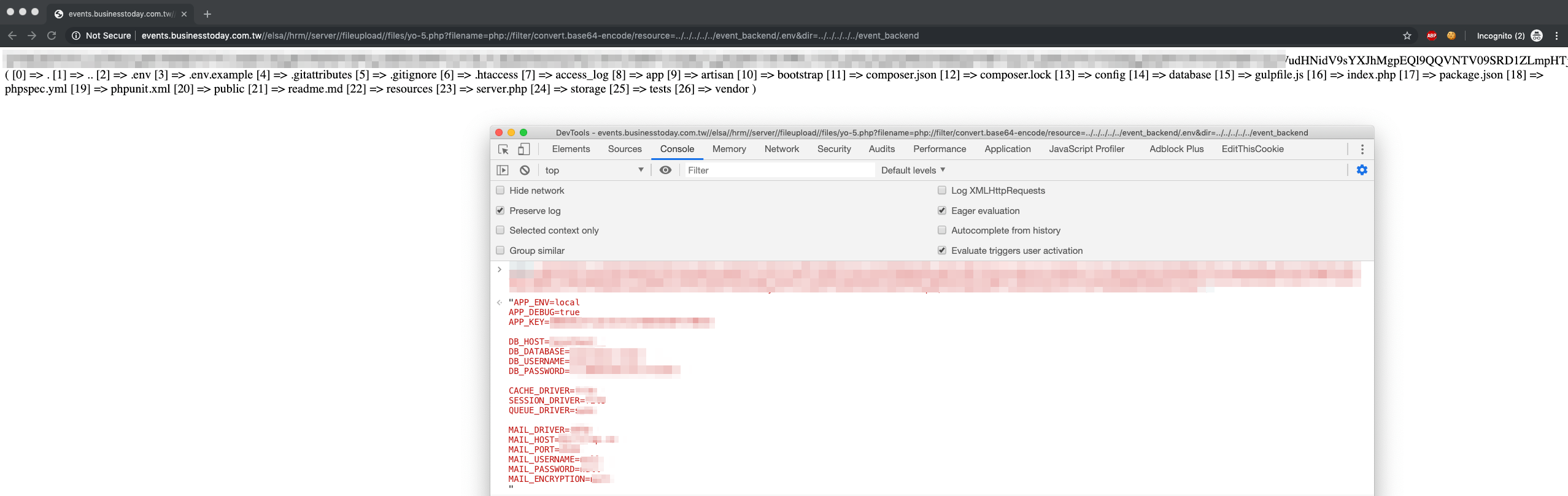Click DB_PASSWORD console line
1568x496 pixels.
pyautogui.click(x=594, y=371)
